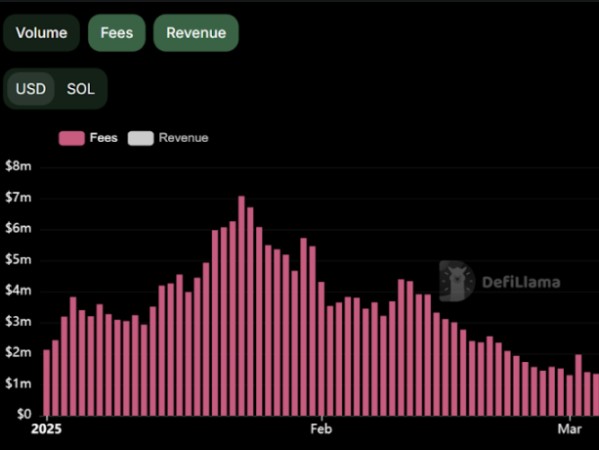Click the $5m y-axis label
The height and width of the screenshot is (450, 599).
(18, 260)
